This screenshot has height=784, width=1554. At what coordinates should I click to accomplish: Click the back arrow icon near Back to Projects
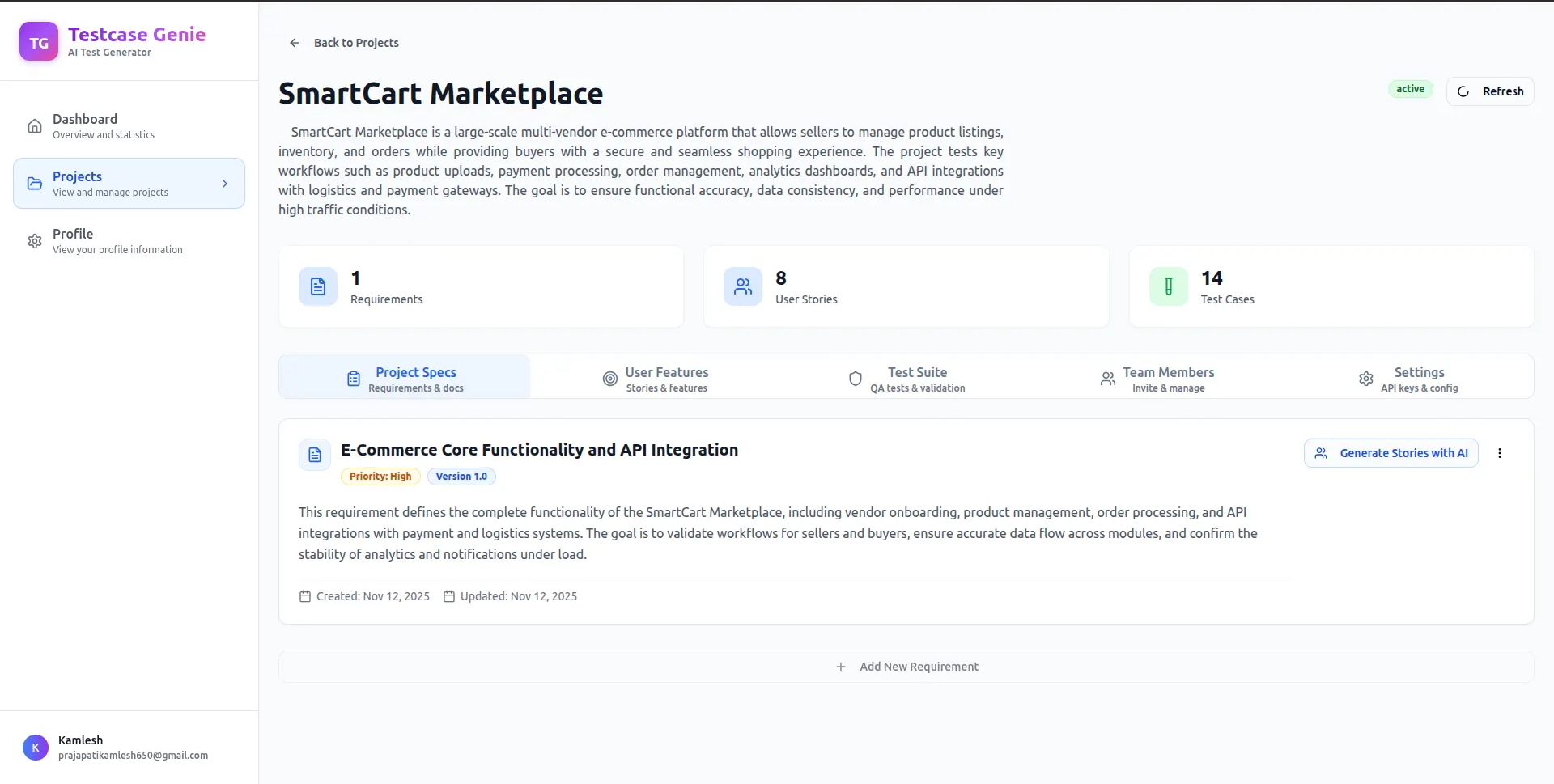coord(295,43)
